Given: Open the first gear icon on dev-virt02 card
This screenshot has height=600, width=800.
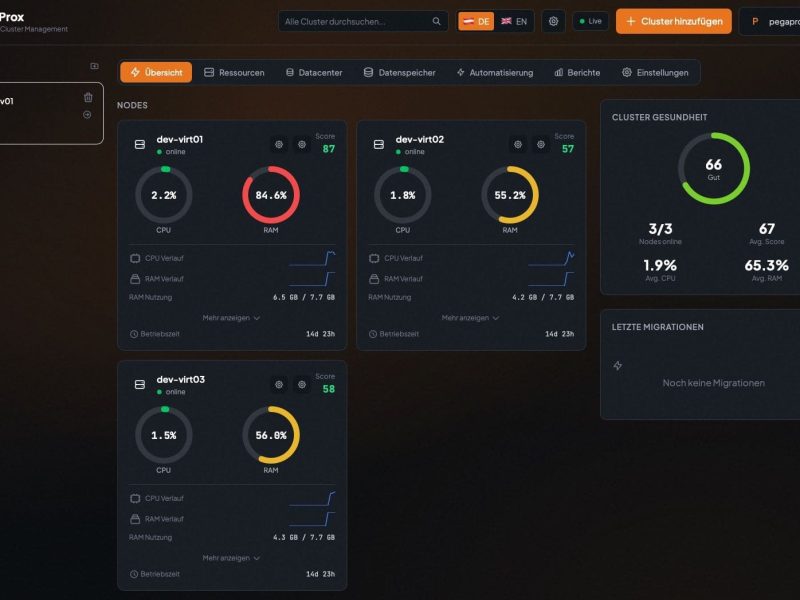Looking at the screenshot, I should click(x=516, y=144).
